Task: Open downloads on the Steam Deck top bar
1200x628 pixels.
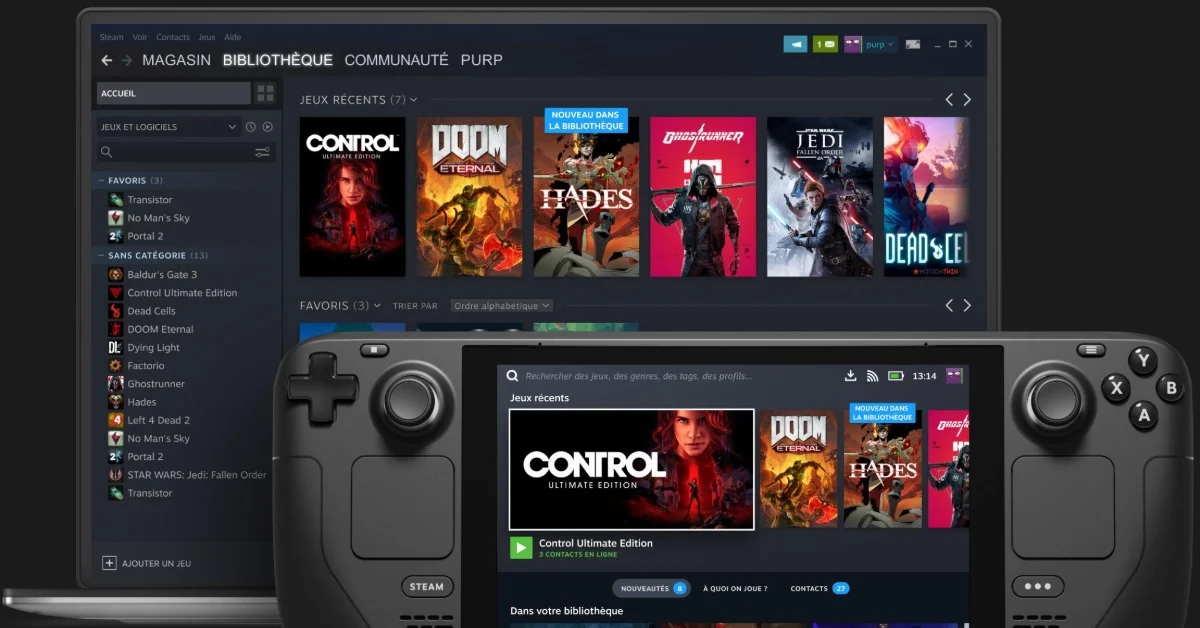Action: (851, 375)
